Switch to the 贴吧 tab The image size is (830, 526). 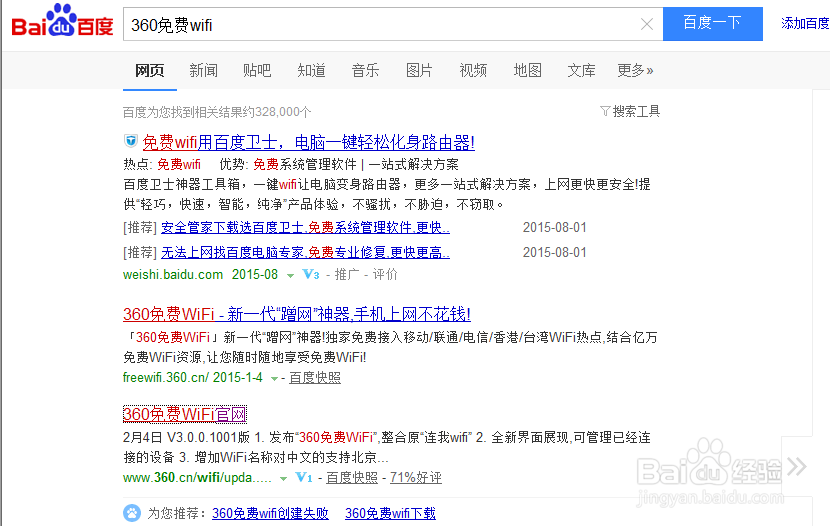point(257,70)
